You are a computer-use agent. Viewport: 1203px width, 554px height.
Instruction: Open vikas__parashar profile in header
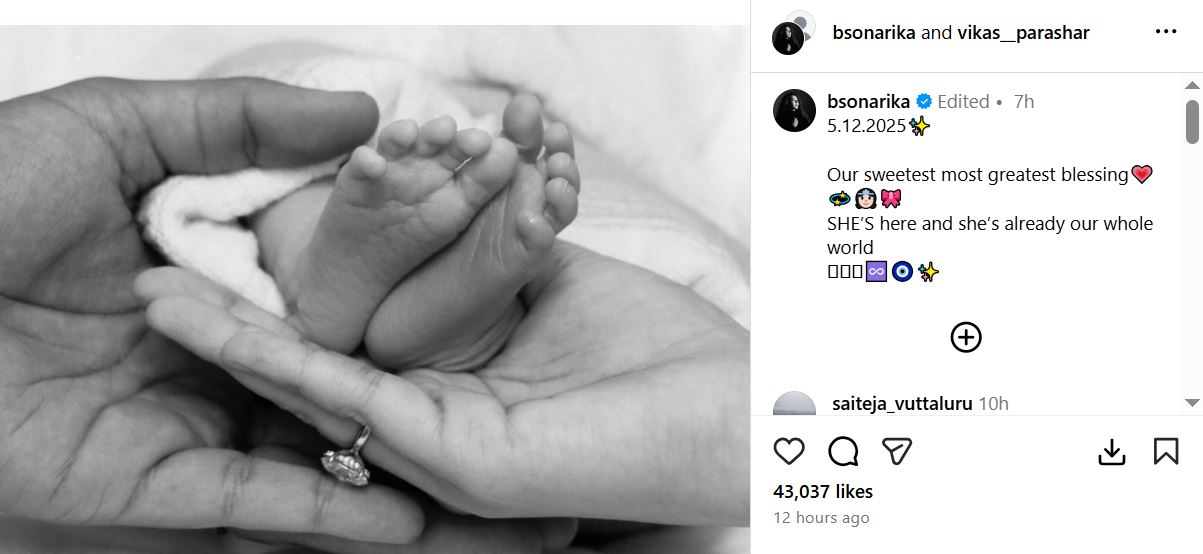coord(1023,33)
